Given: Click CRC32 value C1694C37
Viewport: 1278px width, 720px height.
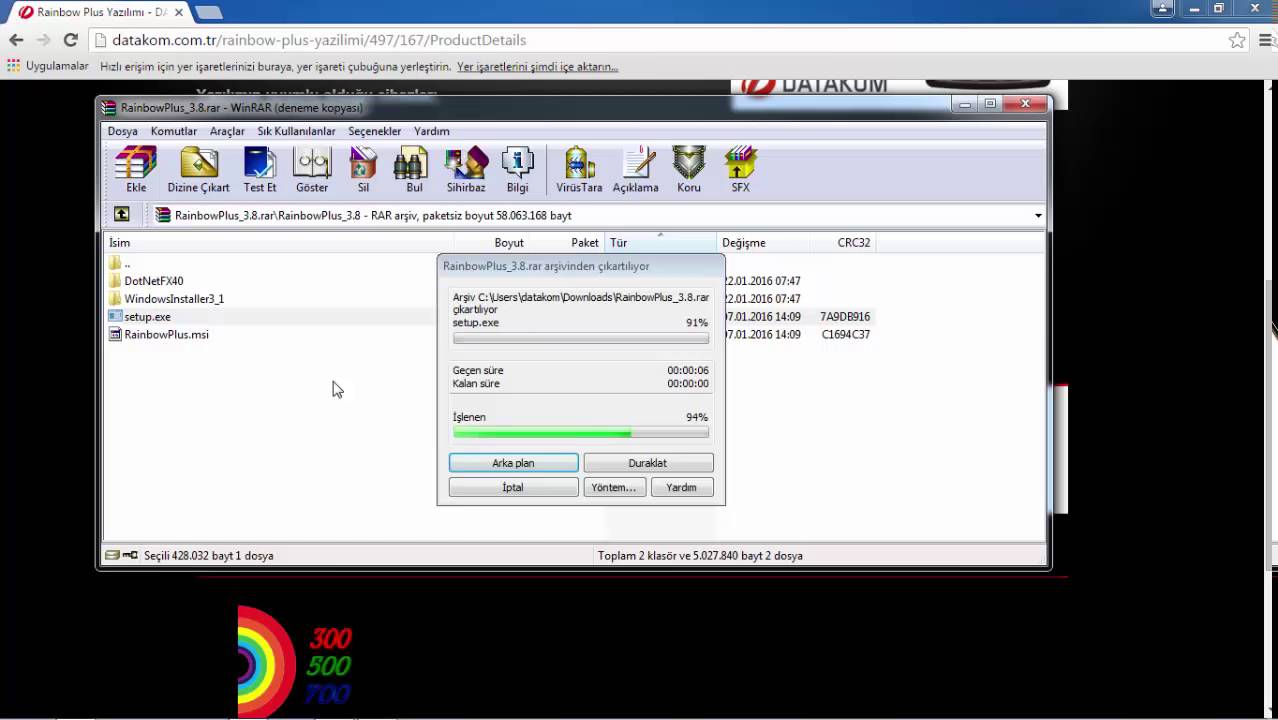Looking at the screenshot, I should coord(846,335).
